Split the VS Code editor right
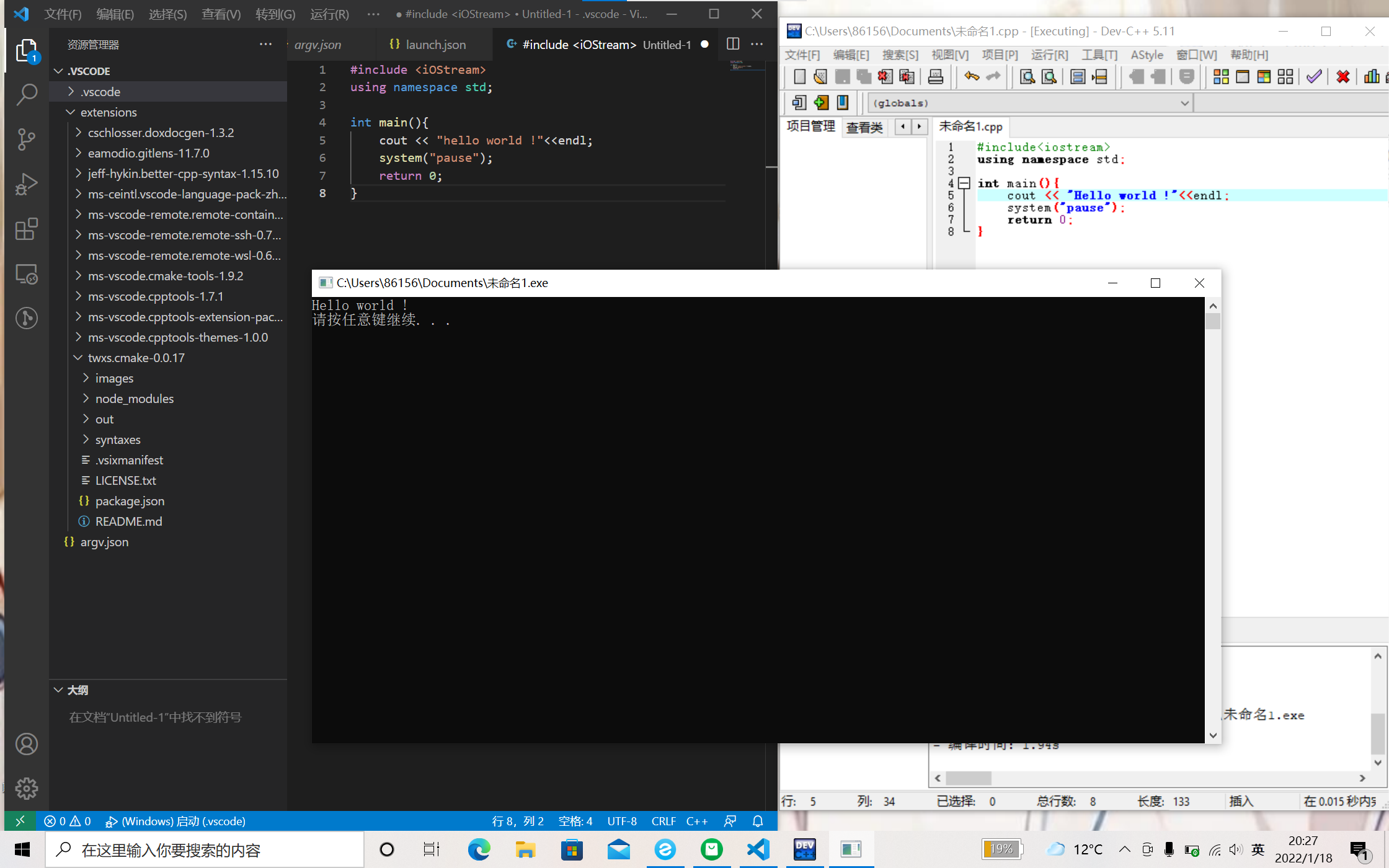Viewport: 1389px width, 868px height. coord(733,44)
